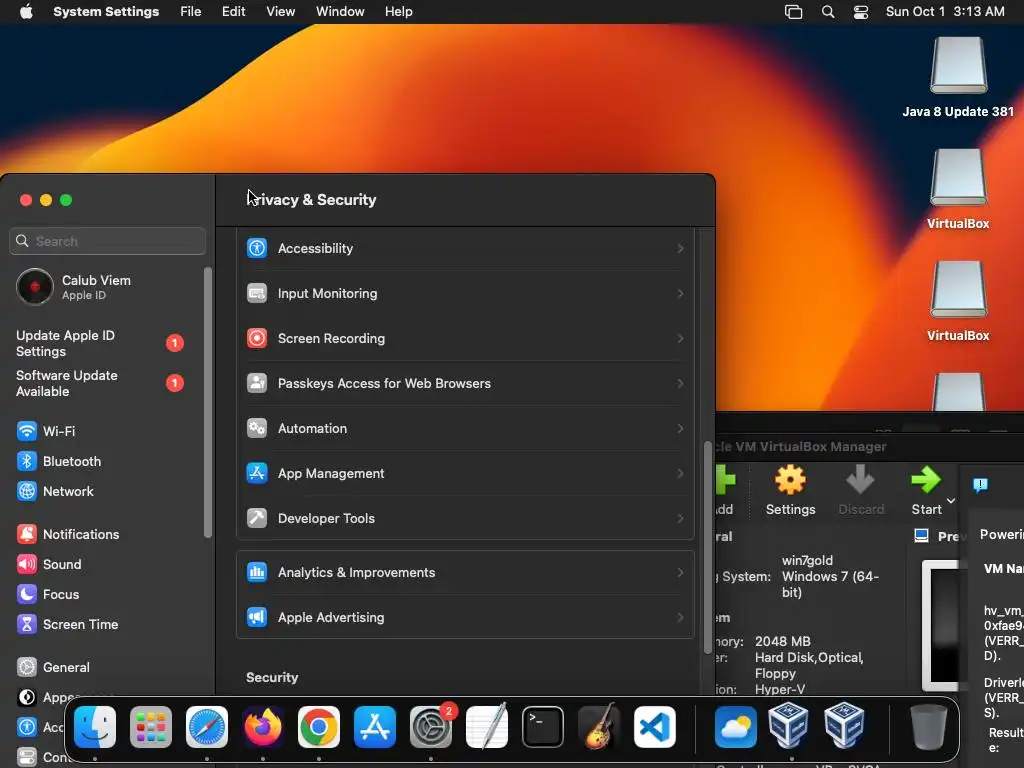1024x768 pixels.
Task: Expand Analytics & Improvements row chevron
Action: click(x=680, y=572)
